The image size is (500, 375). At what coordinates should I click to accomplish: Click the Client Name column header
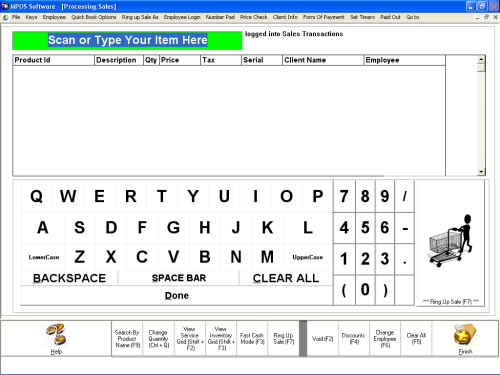(322, 60)
